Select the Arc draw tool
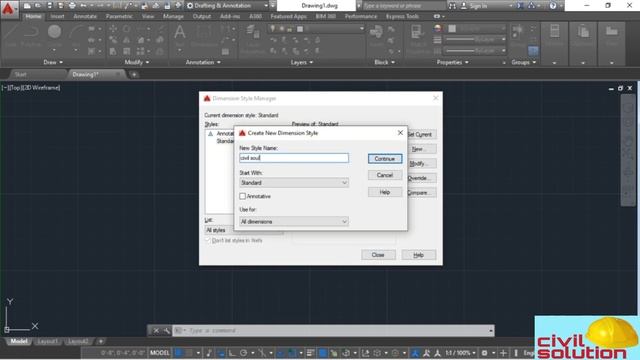 click(x=76, y=31)
